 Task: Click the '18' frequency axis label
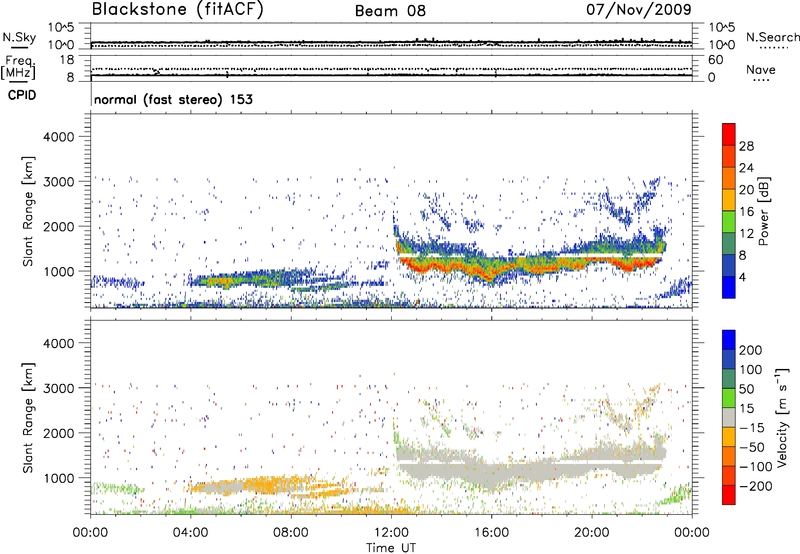pos(66,60)
